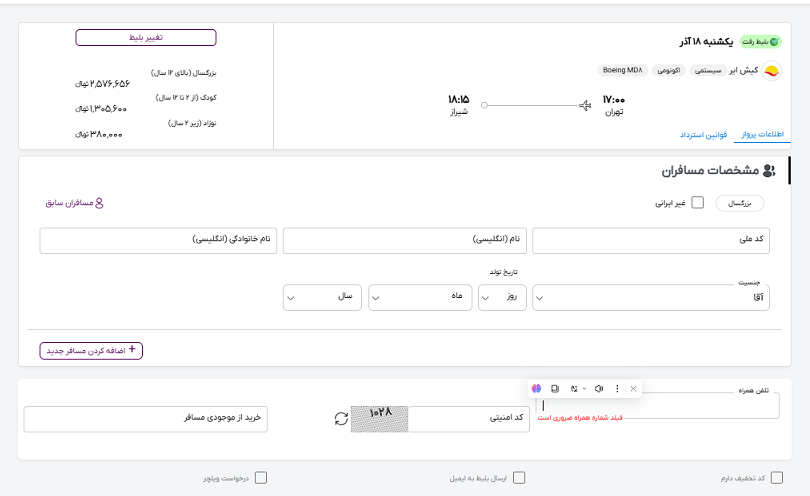Click the کد ملی input field
Screen dimensions: 810x496
point(651,241)
